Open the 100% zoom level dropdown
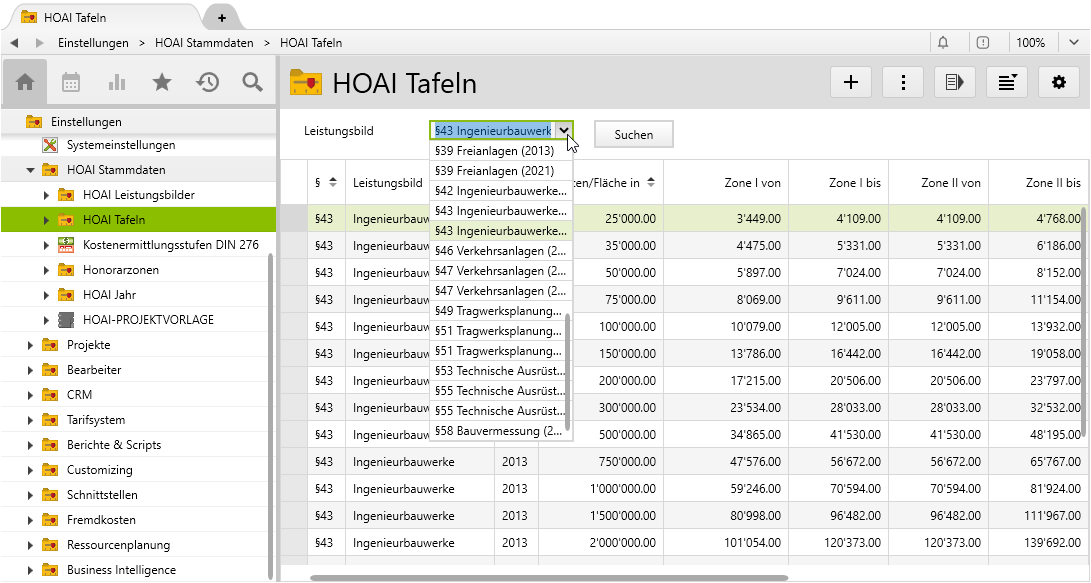 tap(1042, 43)
